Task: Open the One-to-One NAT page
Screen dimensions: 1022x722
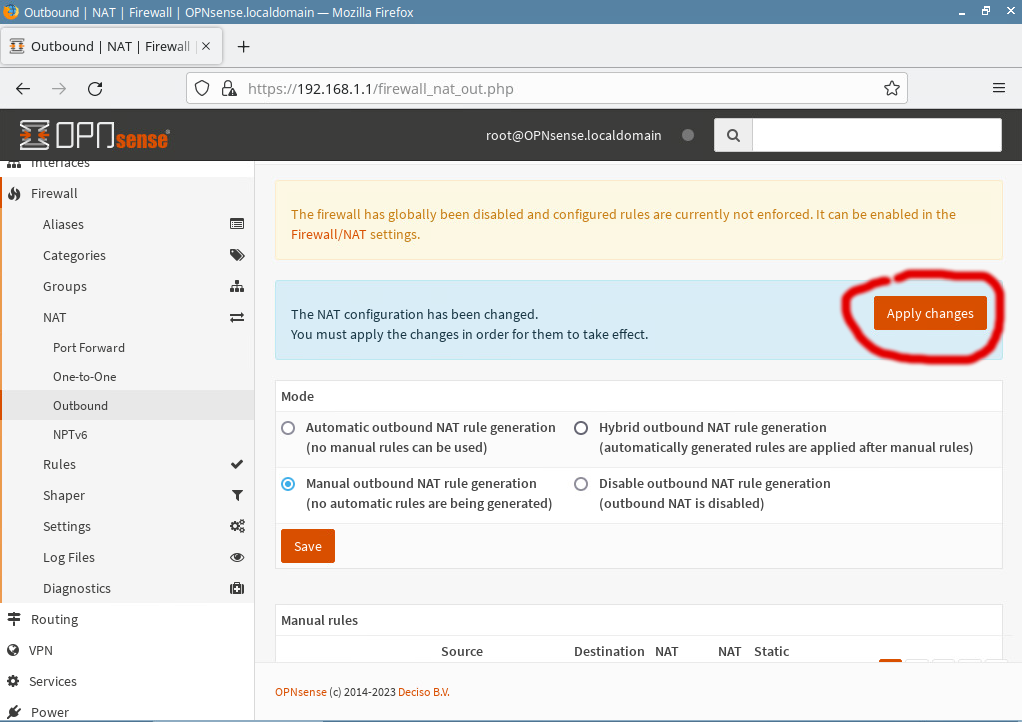Action: pyautogui.click(x=85, y=377)
